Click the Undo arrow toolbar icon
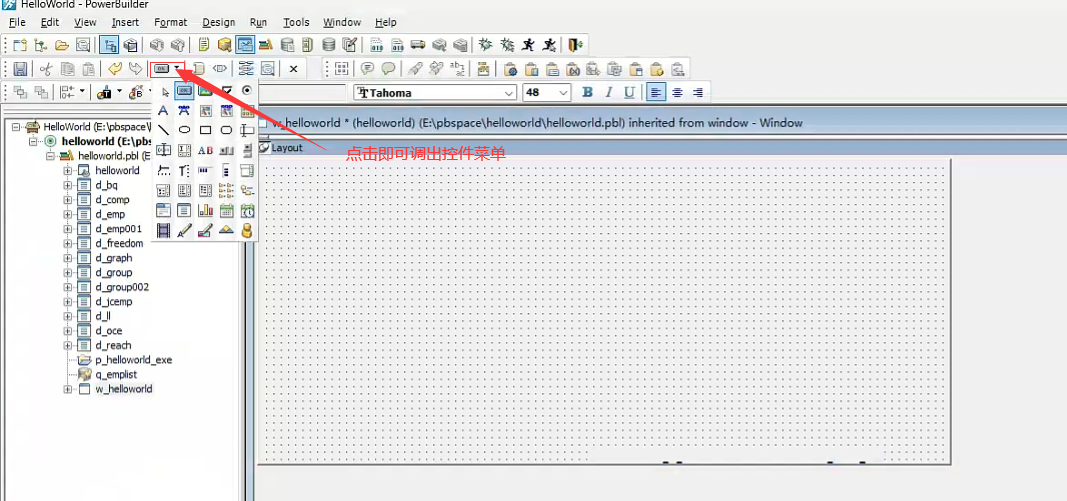Viewport: 1067px width, 501px height. tap(115, 69)
